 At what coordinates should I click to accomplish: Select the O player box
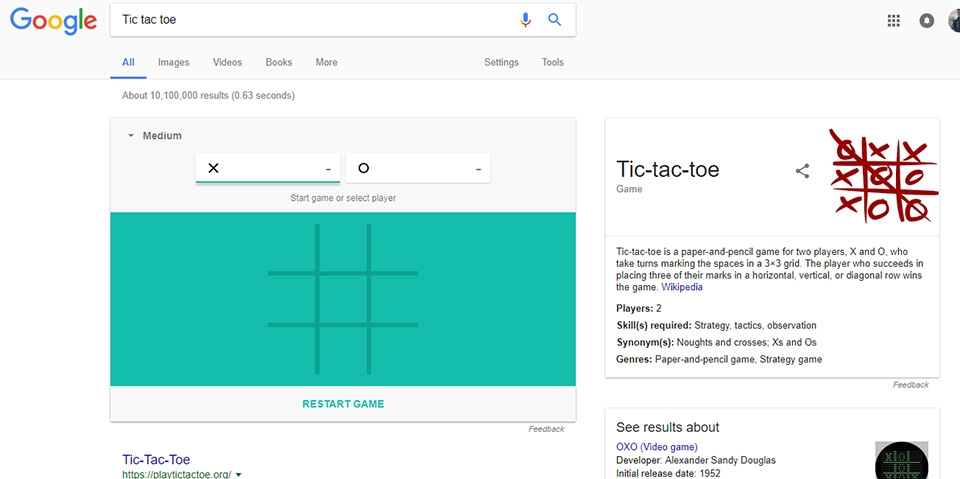point(418,168)
